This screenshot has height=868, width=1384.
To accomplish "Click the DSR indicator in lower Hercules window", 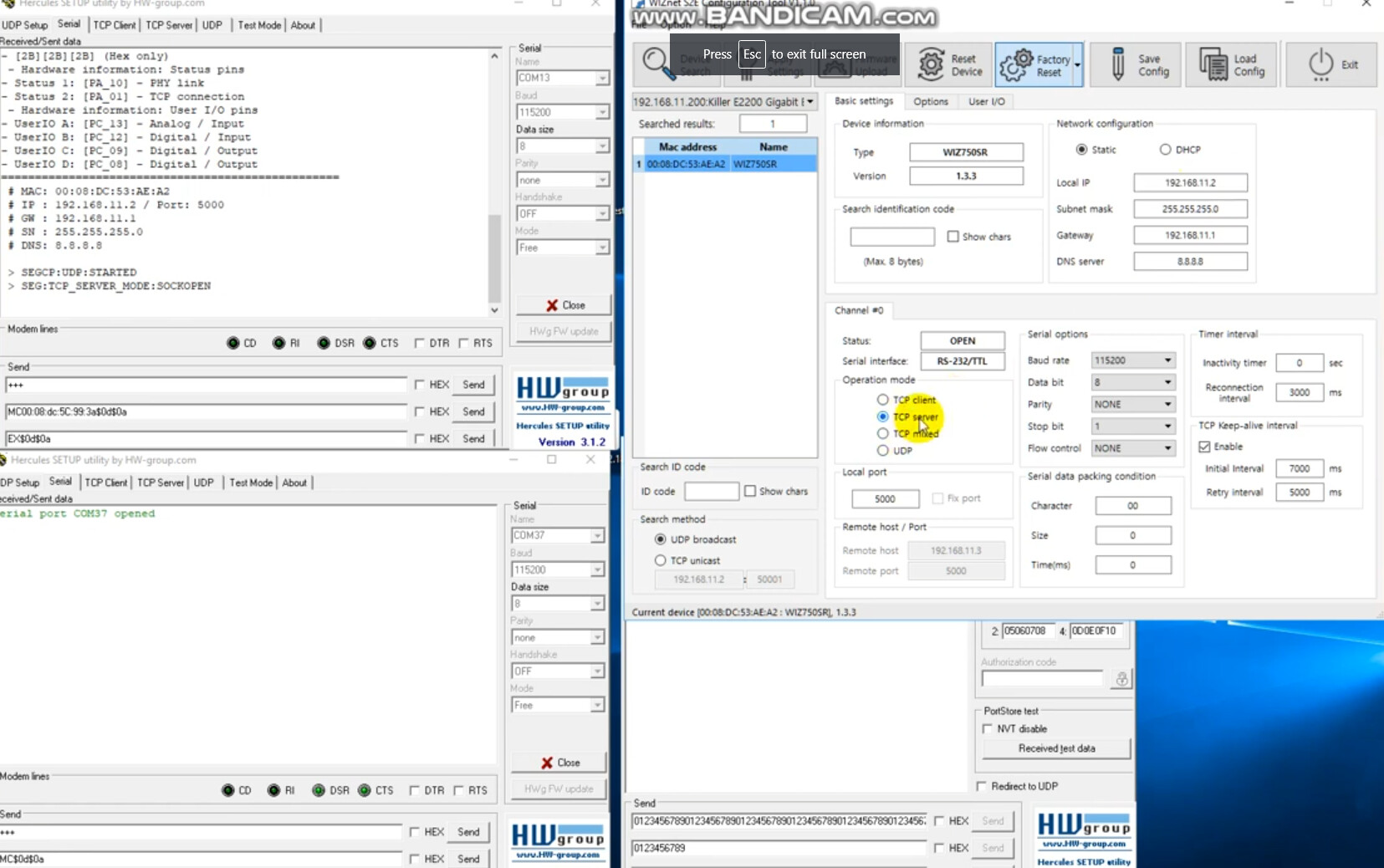I will tap(319, 790).
